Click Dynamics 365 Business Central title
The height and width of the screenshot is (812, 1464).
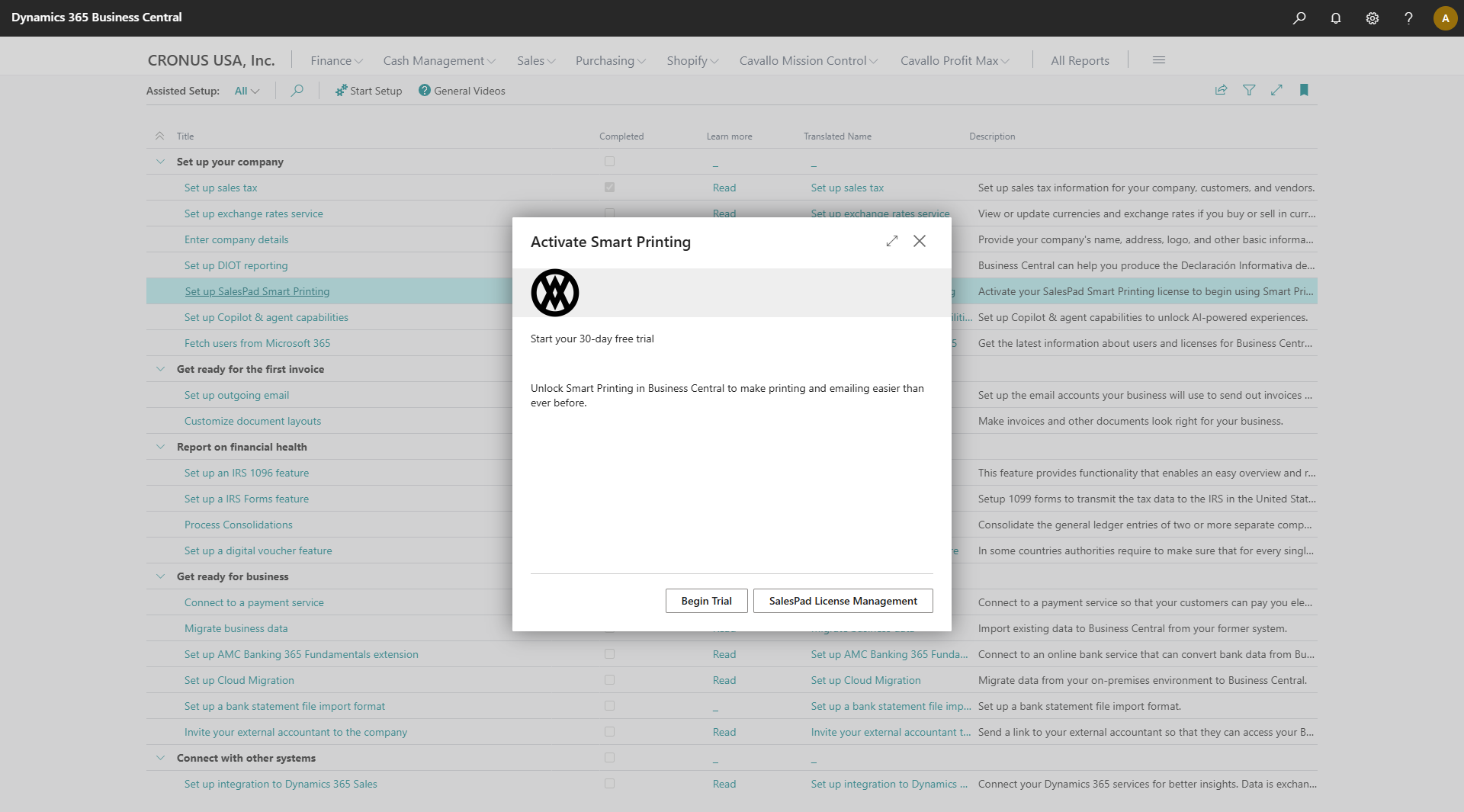coord(97,17)
